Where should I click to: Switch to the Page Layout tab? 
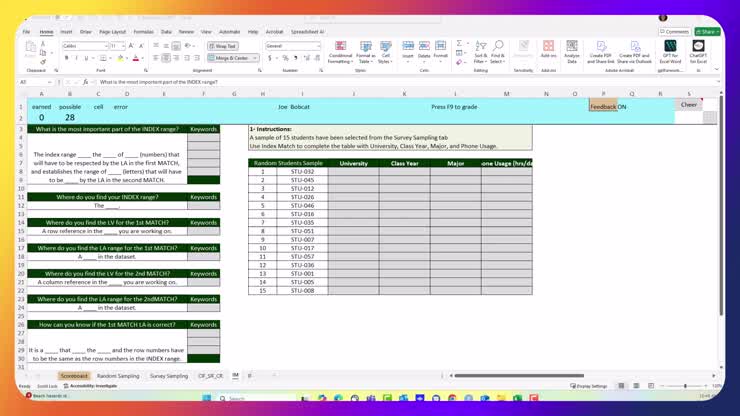(112, 32)
